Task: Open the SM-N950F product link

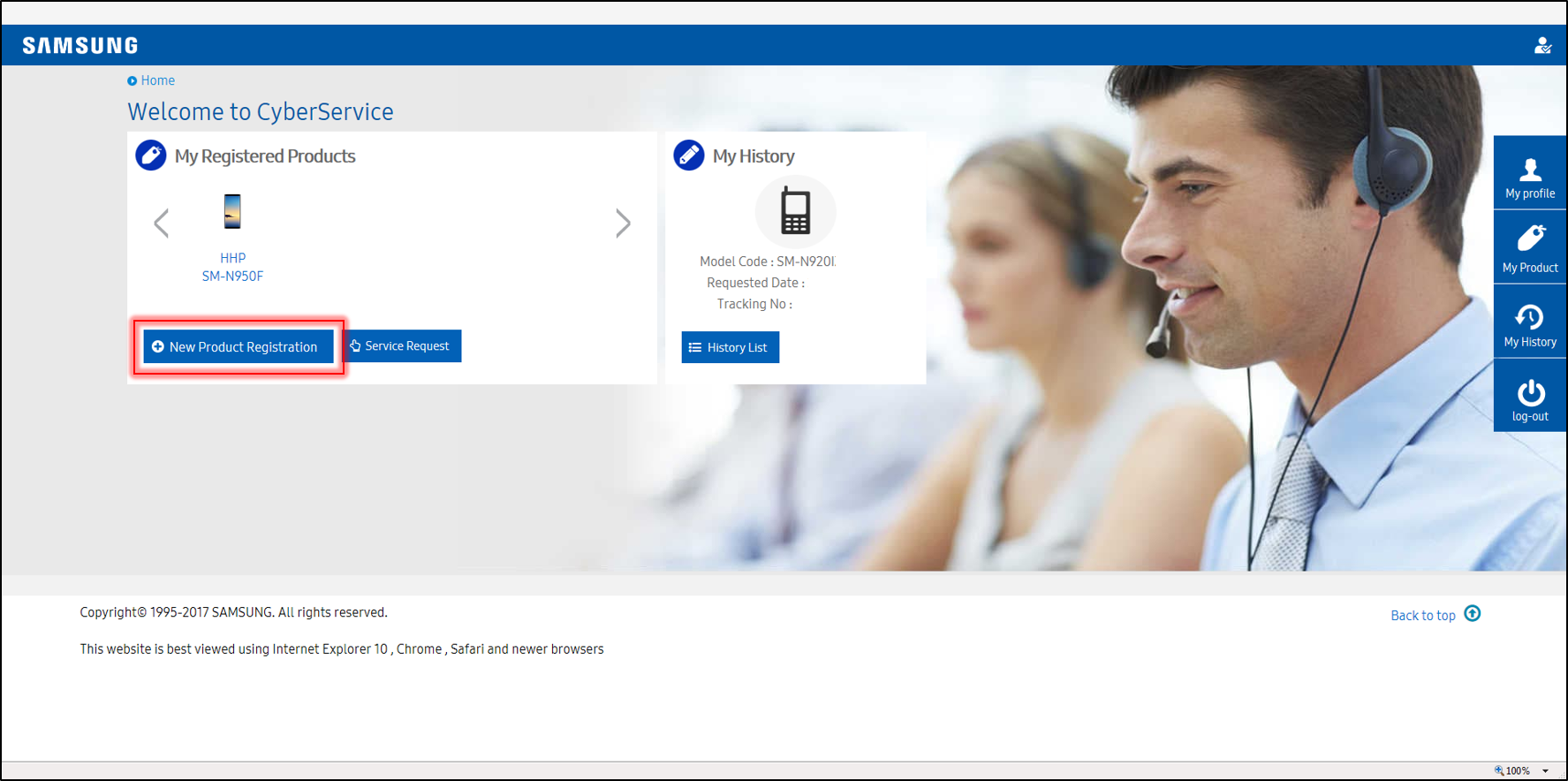Action: pos(232,277)
